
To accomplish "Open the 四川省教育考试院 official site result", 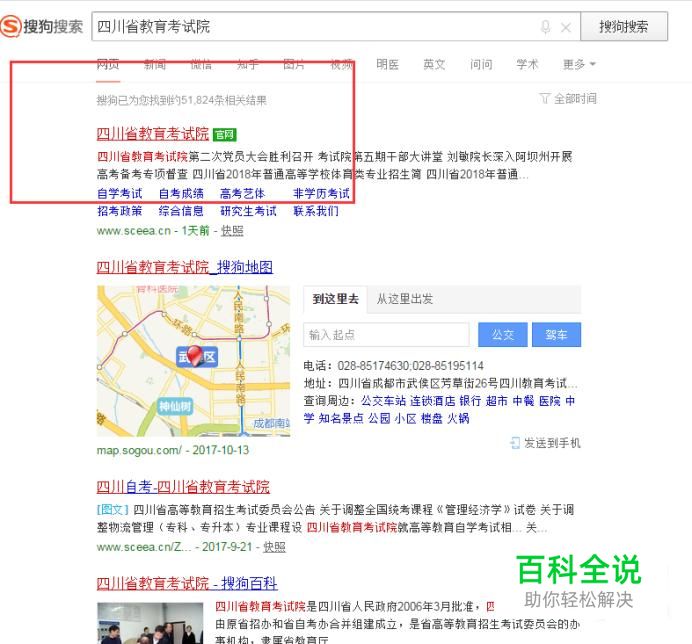I will click(153, 134).
